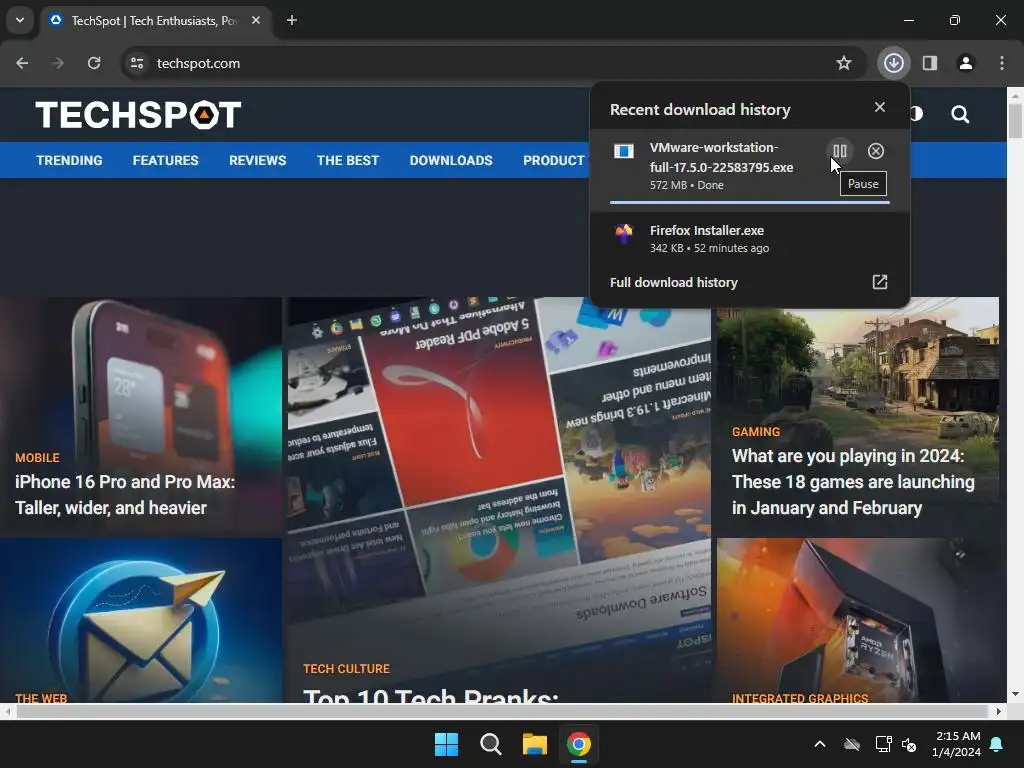Go back to the previous page
The image size is (1024, 768).
(22, 63)
